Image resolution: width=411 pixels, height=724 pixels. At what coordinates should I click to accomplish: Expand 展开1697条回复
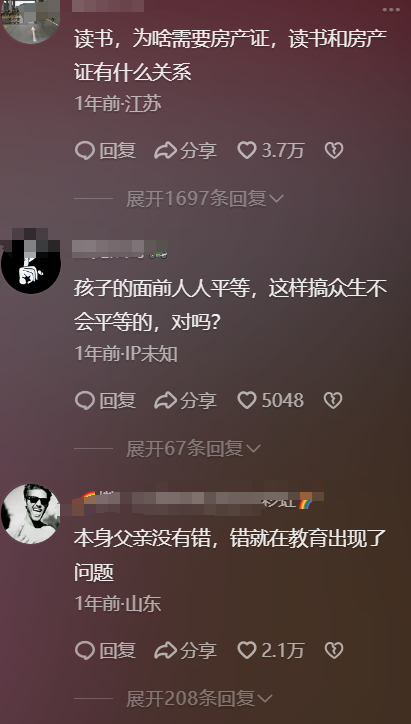205,199
